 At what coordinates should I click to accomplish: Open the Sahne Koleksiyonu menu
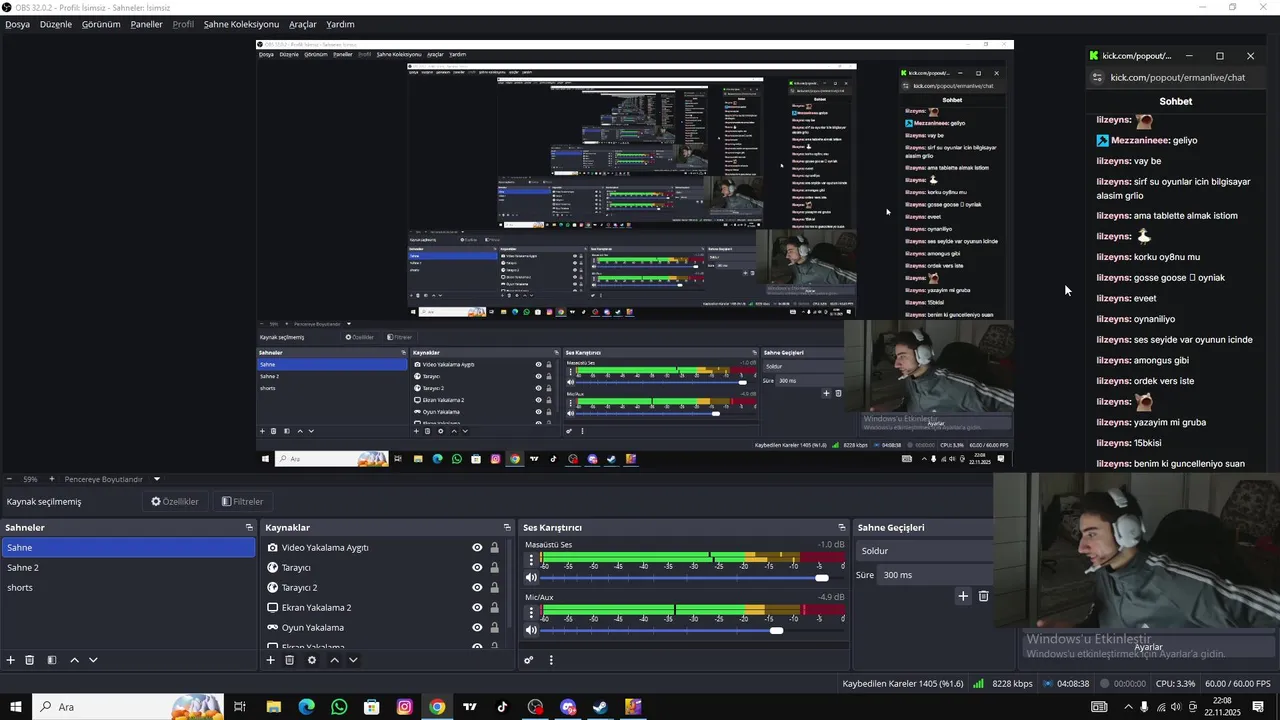(241, 24)
